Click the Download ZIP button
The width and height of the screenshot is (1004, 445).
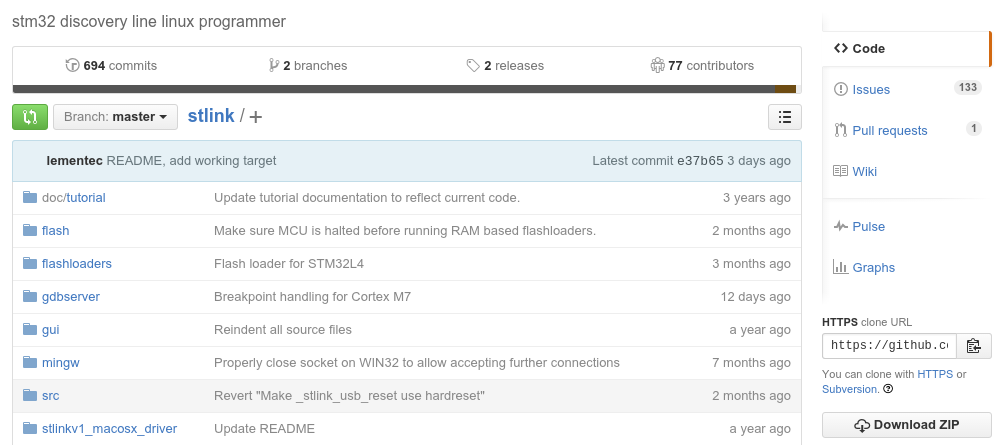click(x=907, y=425)
